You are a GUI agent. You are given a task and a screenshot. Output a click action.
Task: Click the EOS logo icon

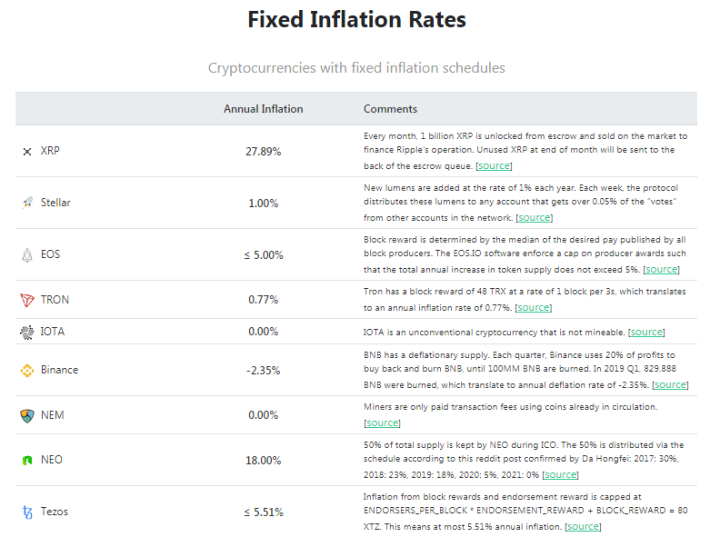coord(27,255)
